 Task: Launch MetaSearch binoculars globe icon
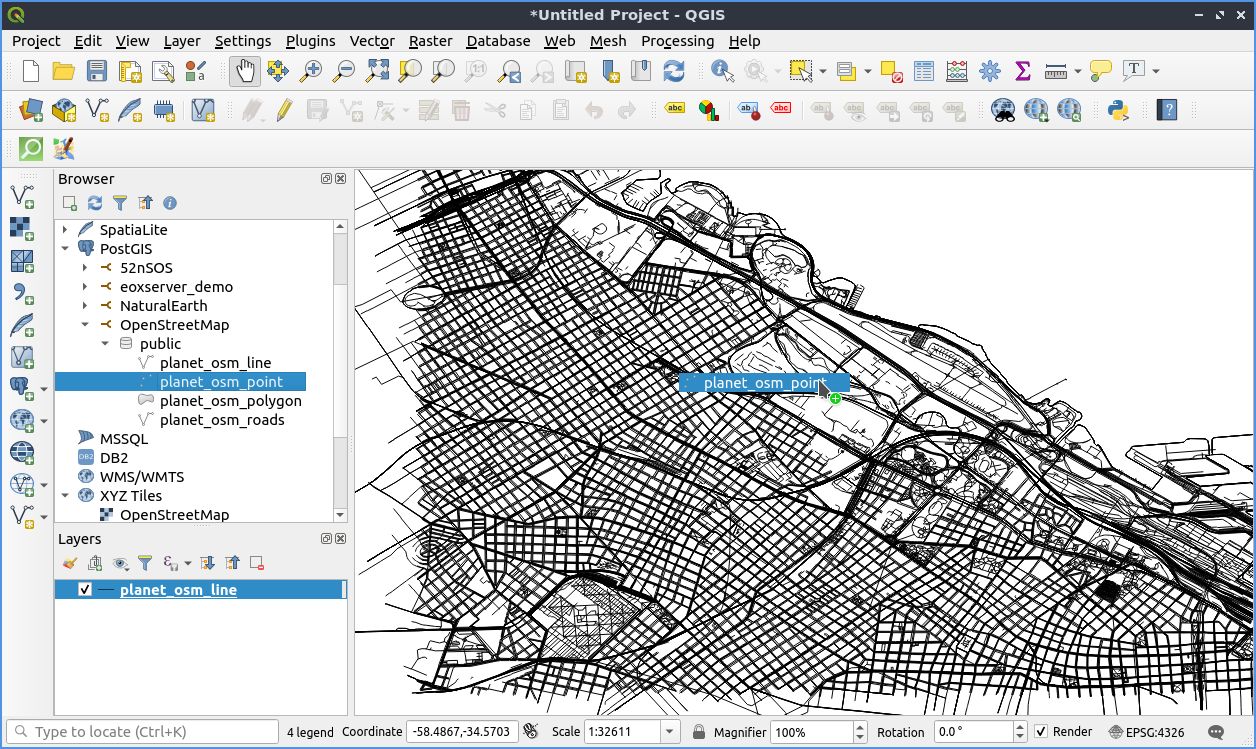(x=1003, y=109)
